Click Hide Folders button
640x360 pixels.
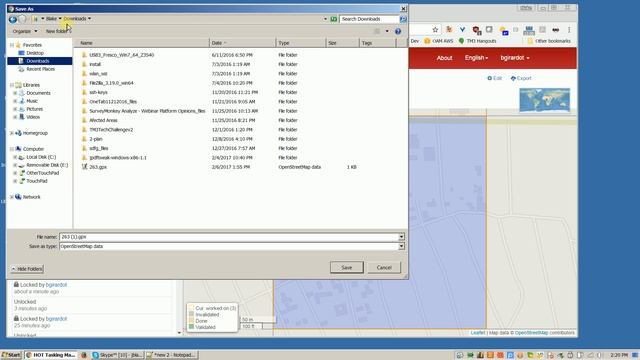point(27,269)
